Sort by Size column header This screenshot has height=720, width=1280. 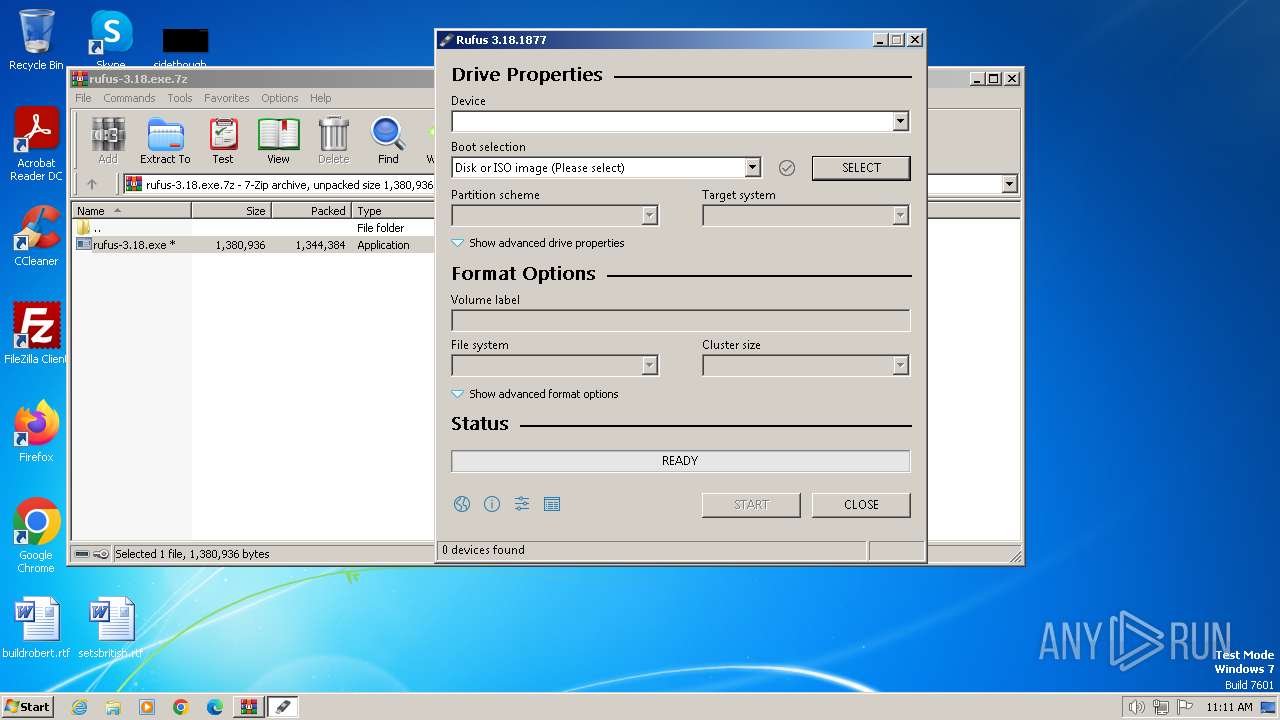(x=231, y=211)
